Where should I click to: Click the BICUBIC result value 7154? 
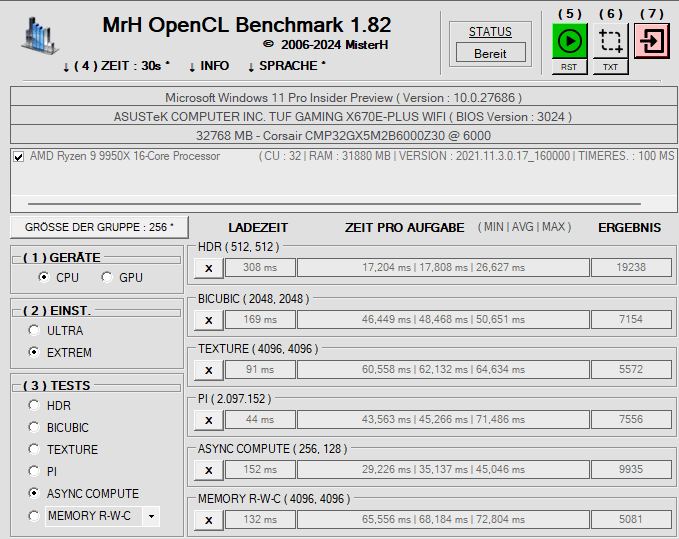click(x=631, y=320)
